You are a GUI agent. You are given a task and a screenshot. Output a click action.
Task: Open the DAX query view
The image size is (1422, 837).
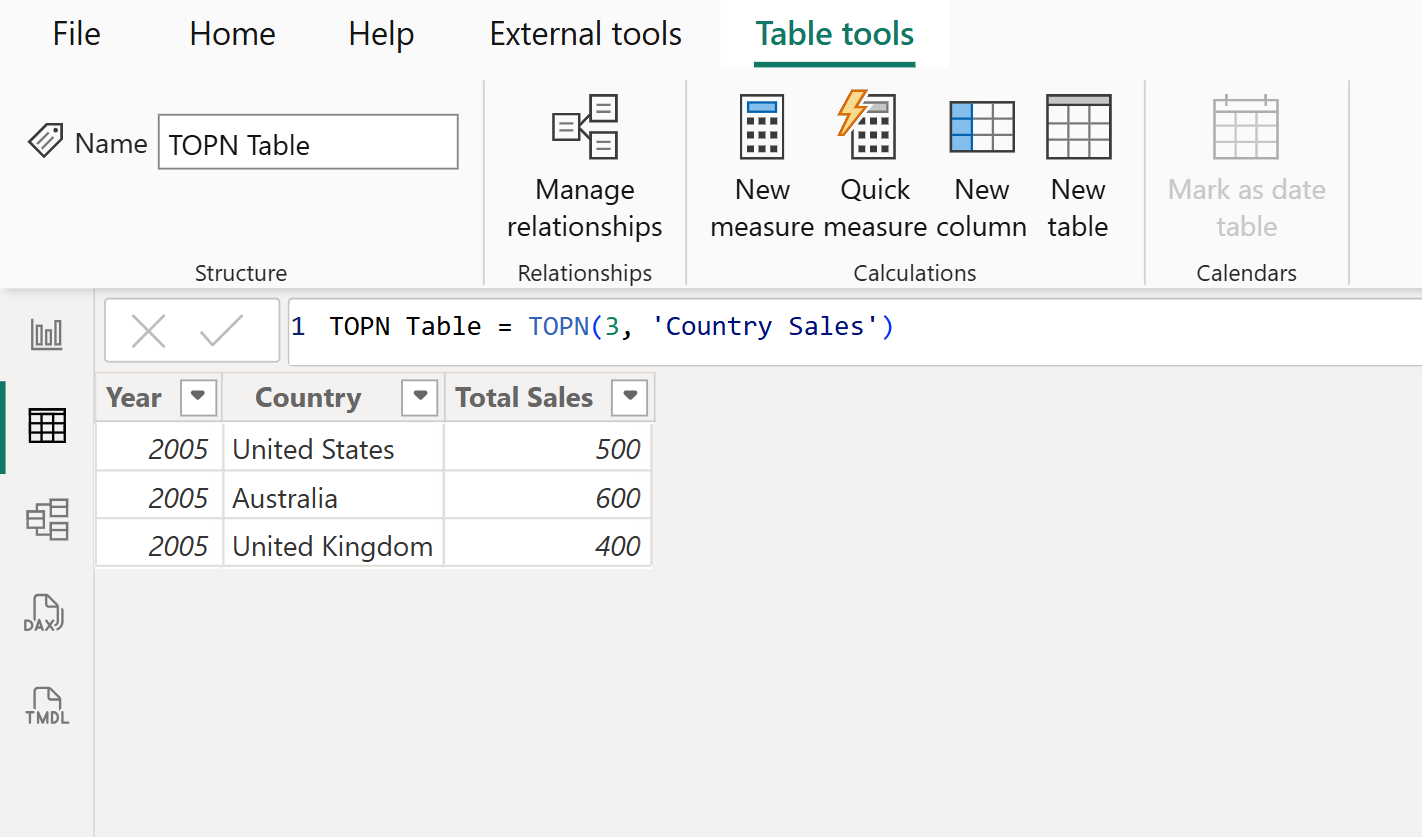(44, 612)
